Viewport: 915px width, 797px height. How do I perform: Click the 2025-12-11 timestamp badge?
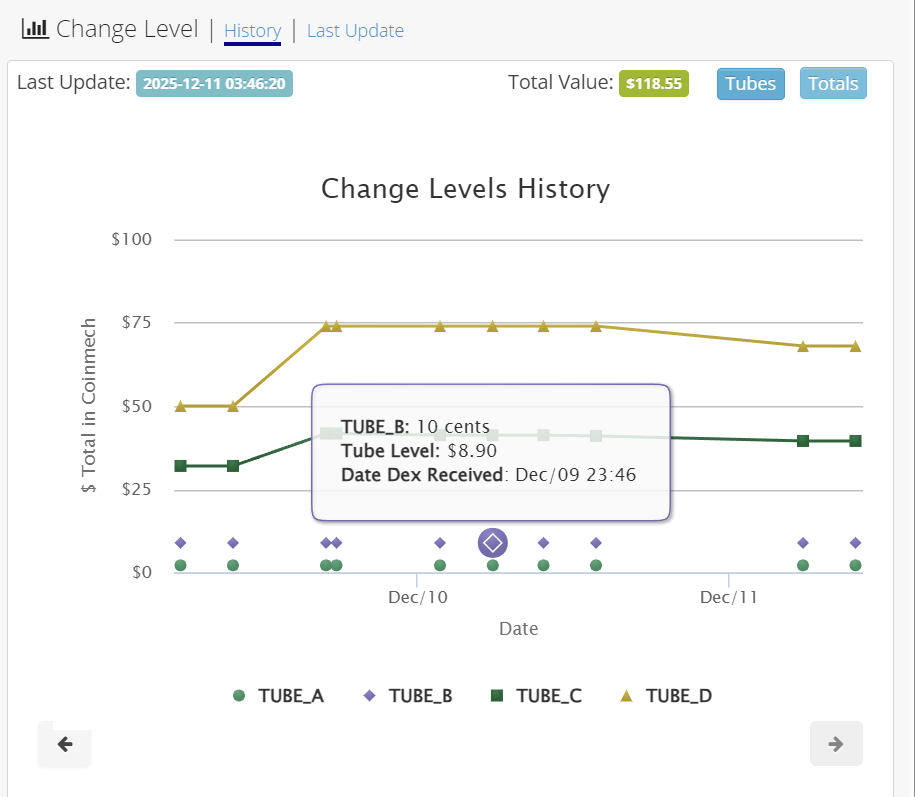(x=214, y=84)
